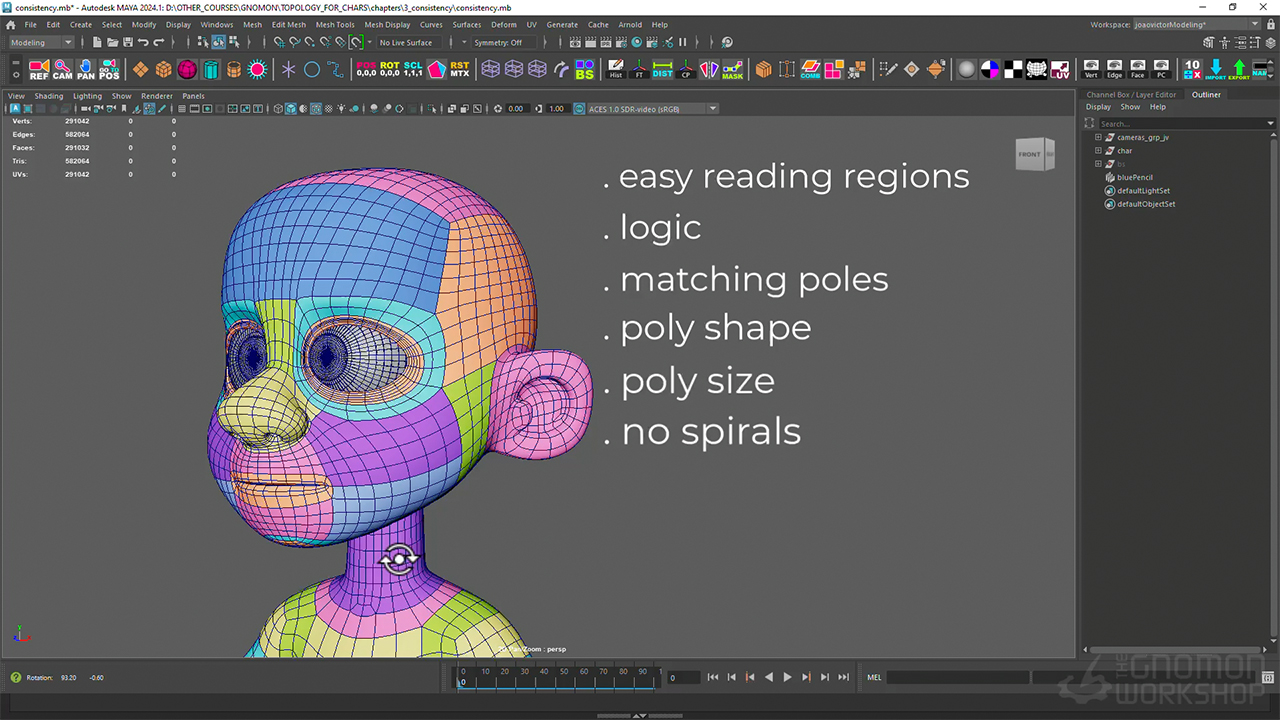1280x720 pixels.
Task: Click the checkerboard material shelf icon
Action: pyautogui.click(x=1013, y=69)
